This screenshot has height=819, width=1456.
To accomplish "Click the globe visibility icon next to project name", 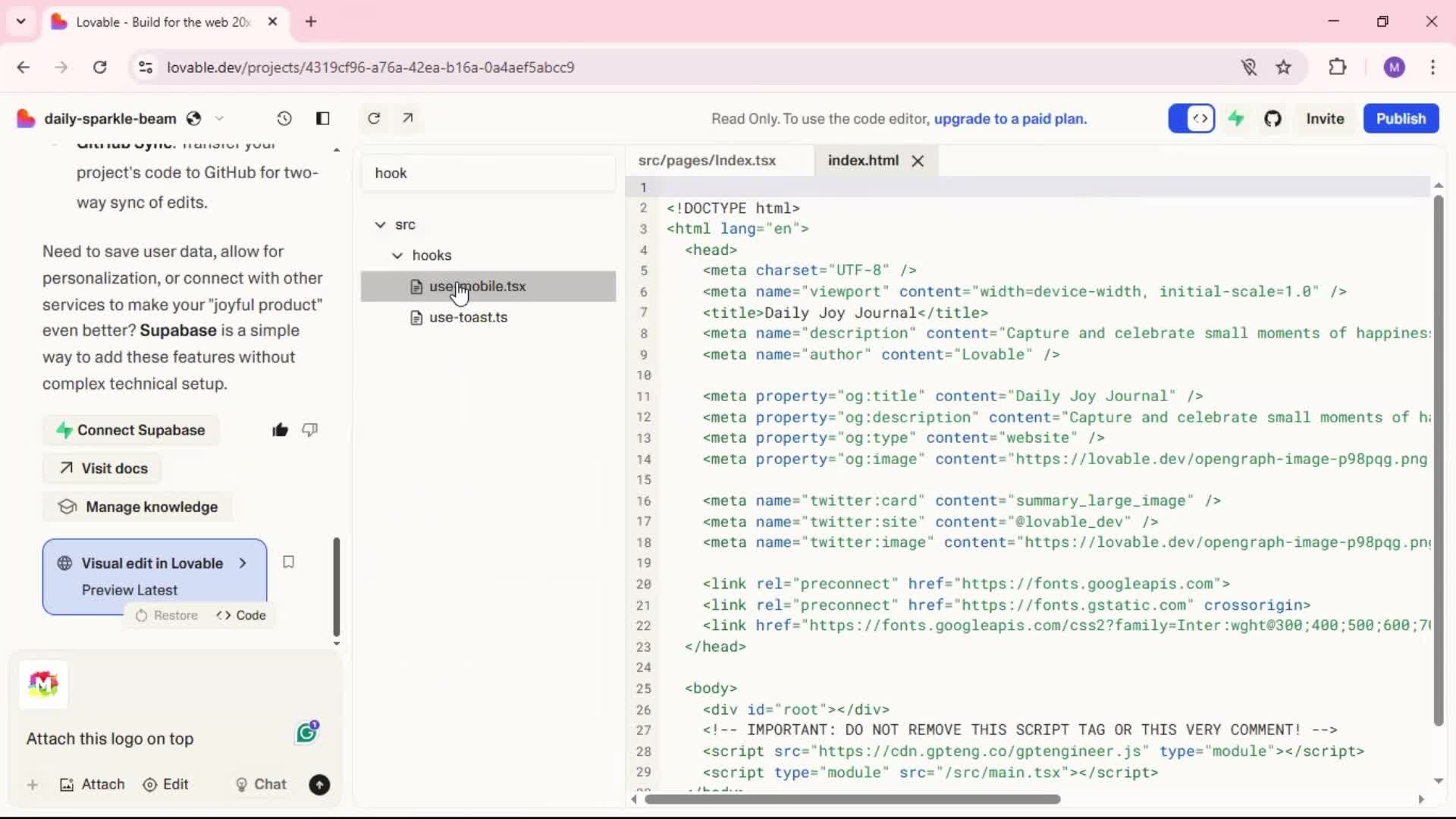I will 194,118.
